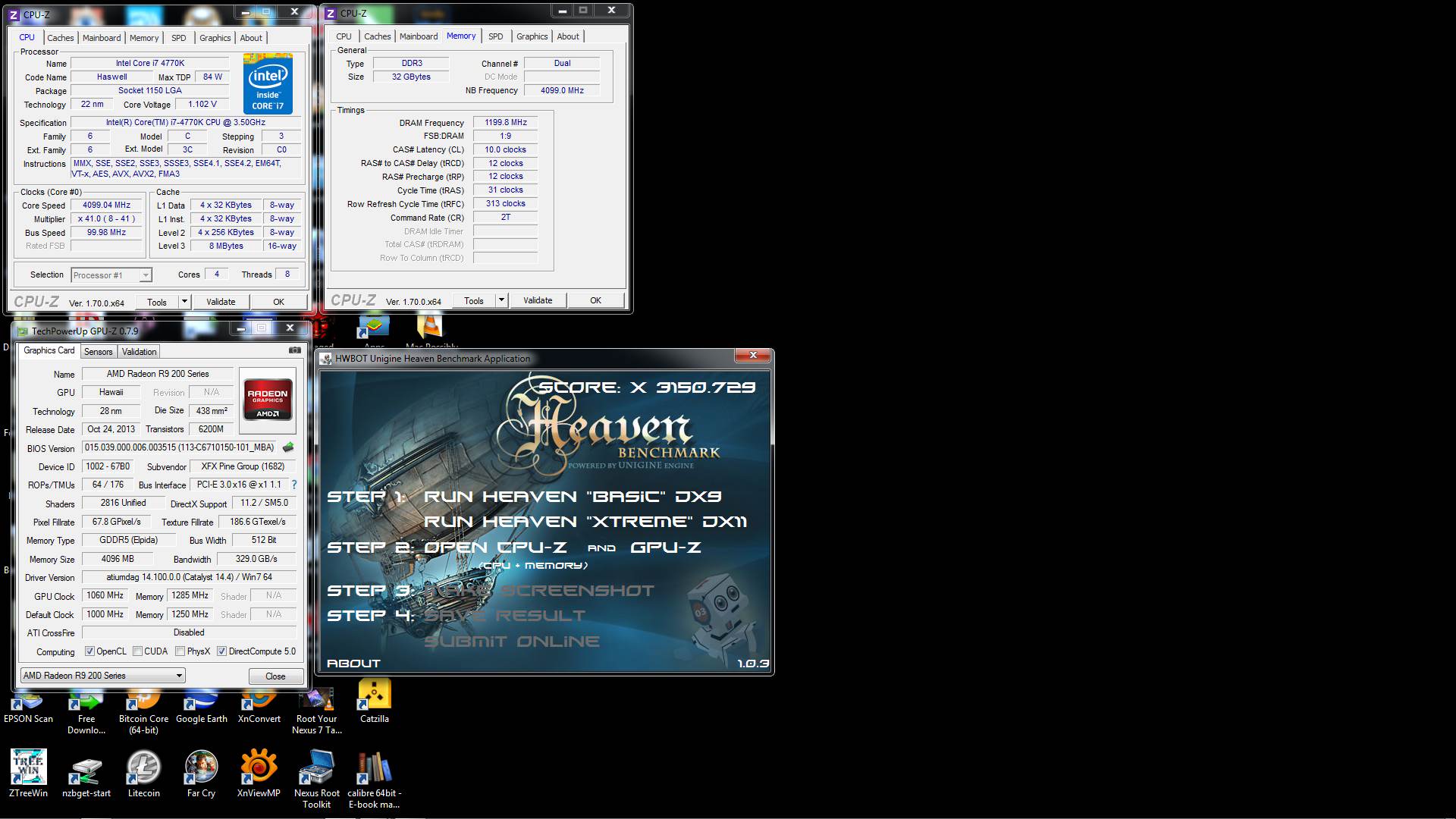Click the BIOS save chip icon in GPU-Z

288,447
